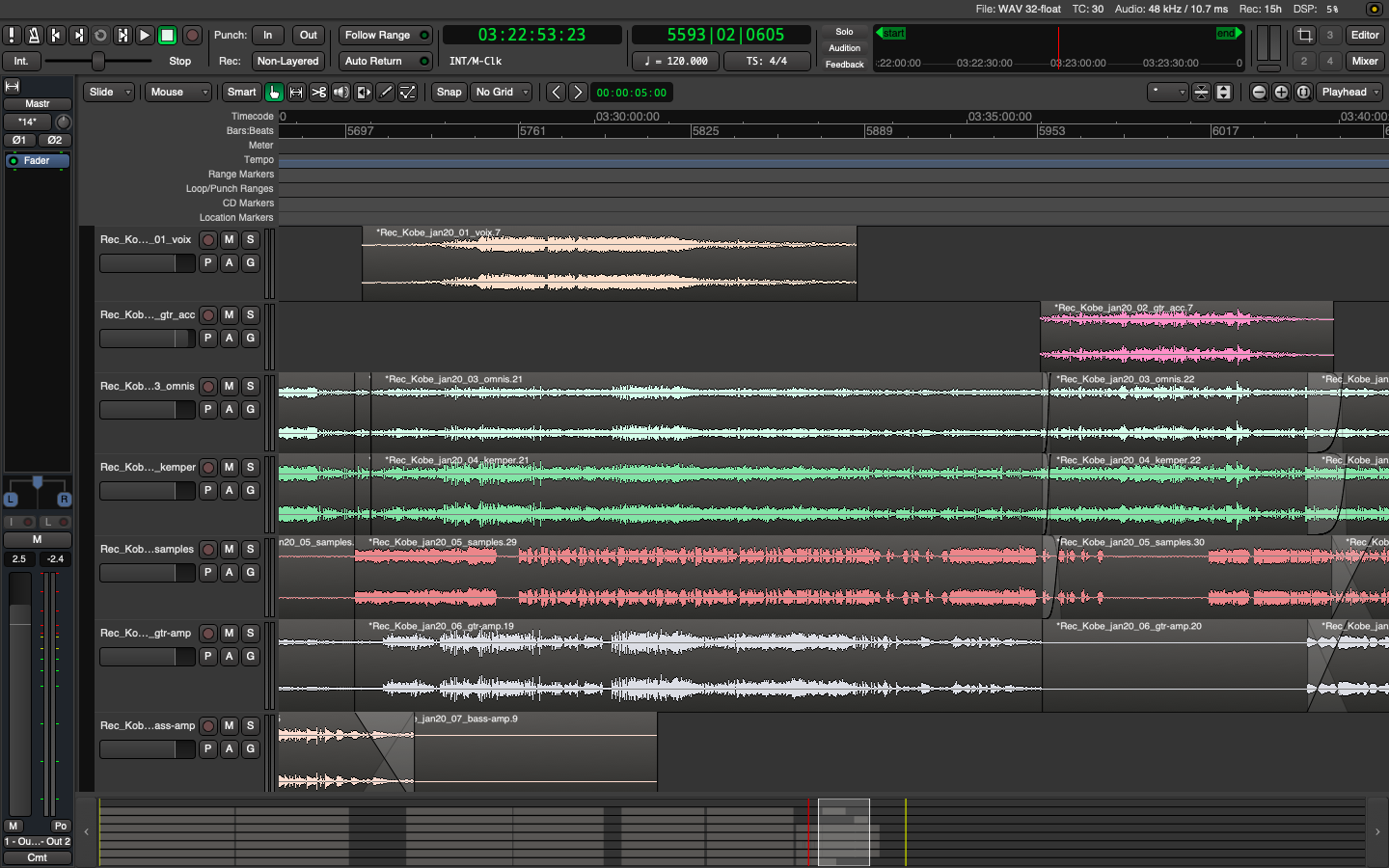The height and width of the screenshot is (868, 1389).
Task: Solo the Rec_Kob…3_omnis track
Action: click(250, 387)
